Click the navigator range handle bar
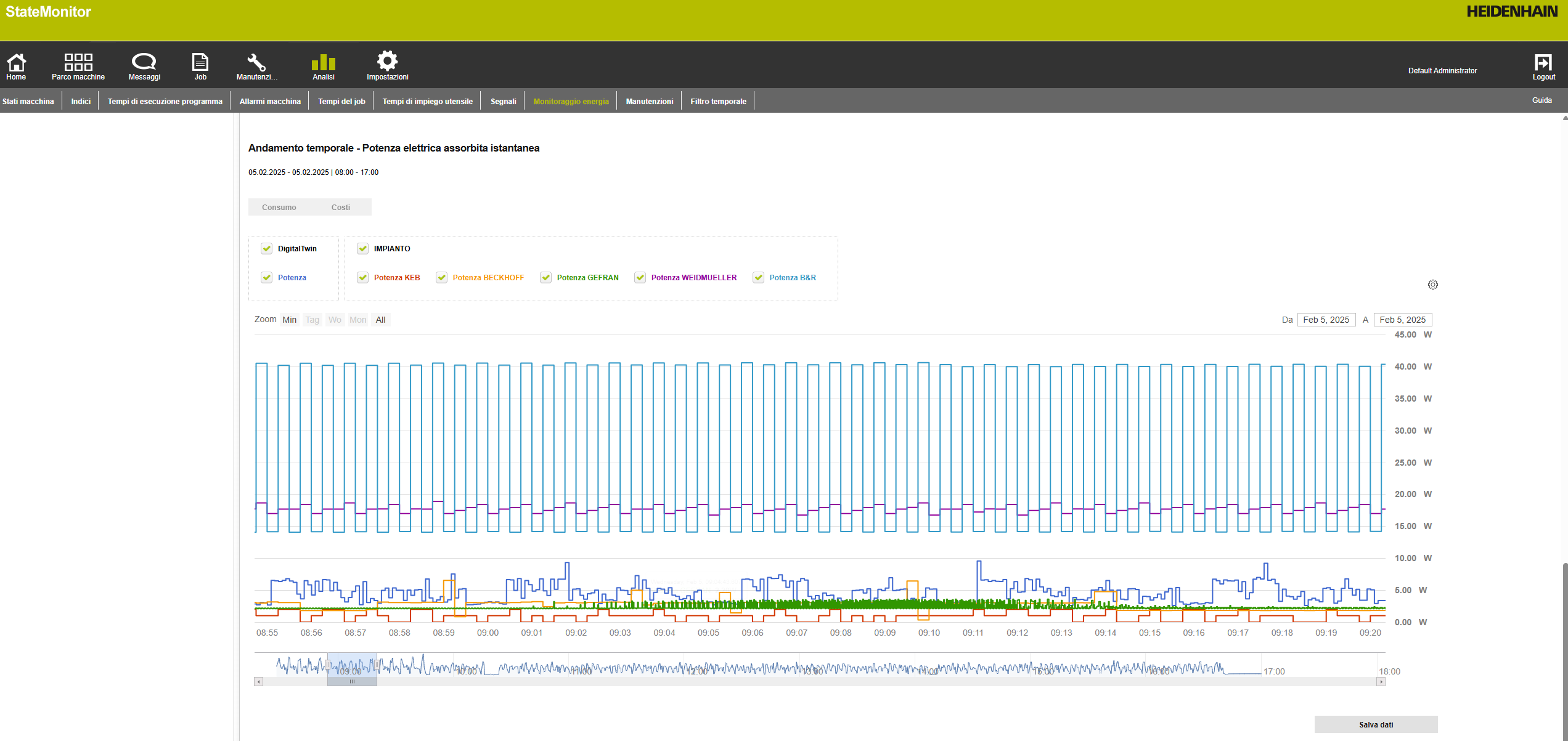This screenshot has width=1568, height=741. click(352, 682)
